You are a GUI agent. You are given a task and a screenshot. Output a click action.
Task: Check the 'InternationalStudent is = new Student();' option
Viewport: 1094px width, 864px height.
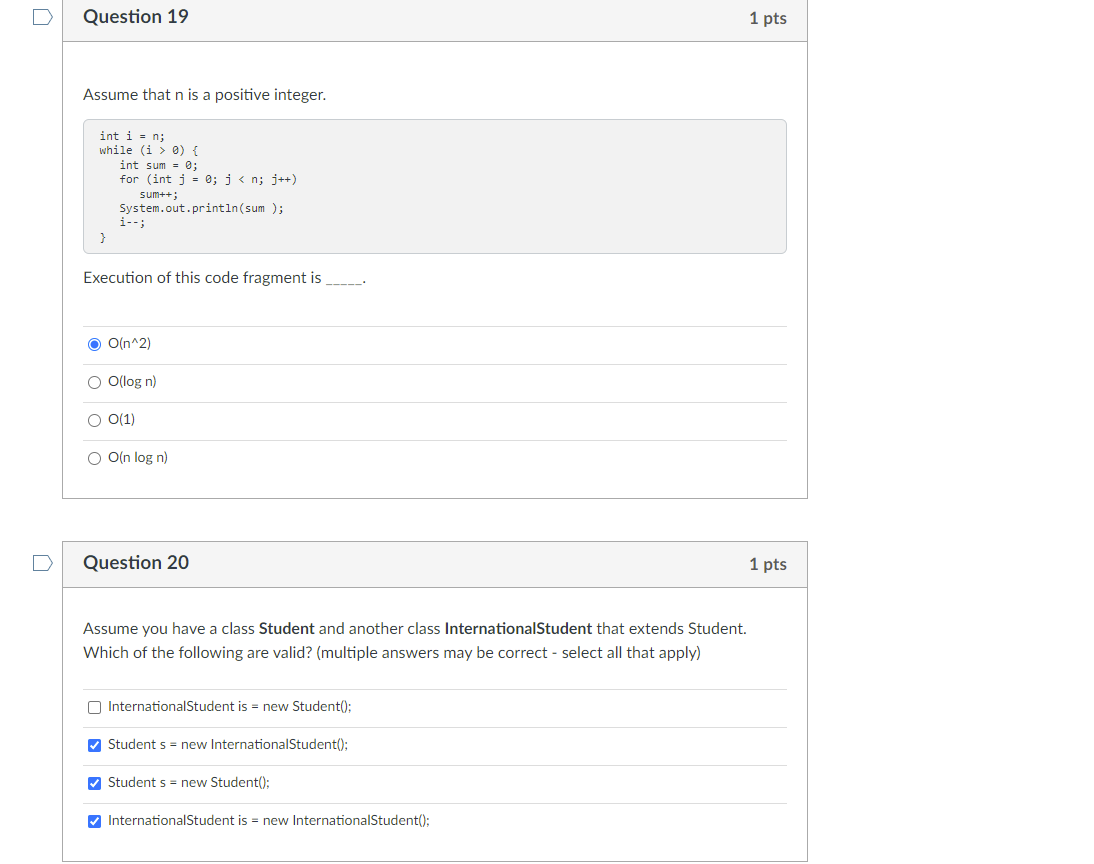(93, 707)
